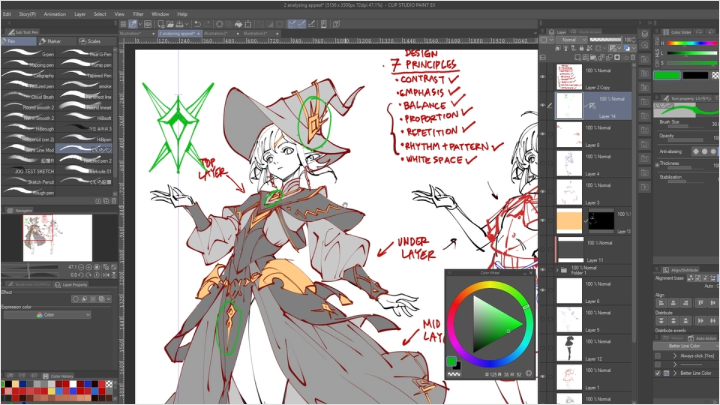Open the Window menu

pos(160,14)
